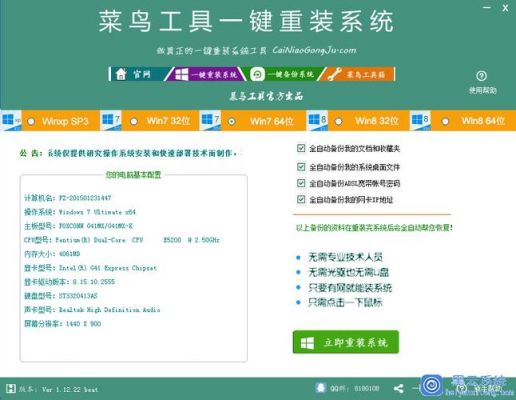The image size is (516, 400).
Task: Click the Windows 8 logo before Win8 64位
Action: click(x=421, y=120)
